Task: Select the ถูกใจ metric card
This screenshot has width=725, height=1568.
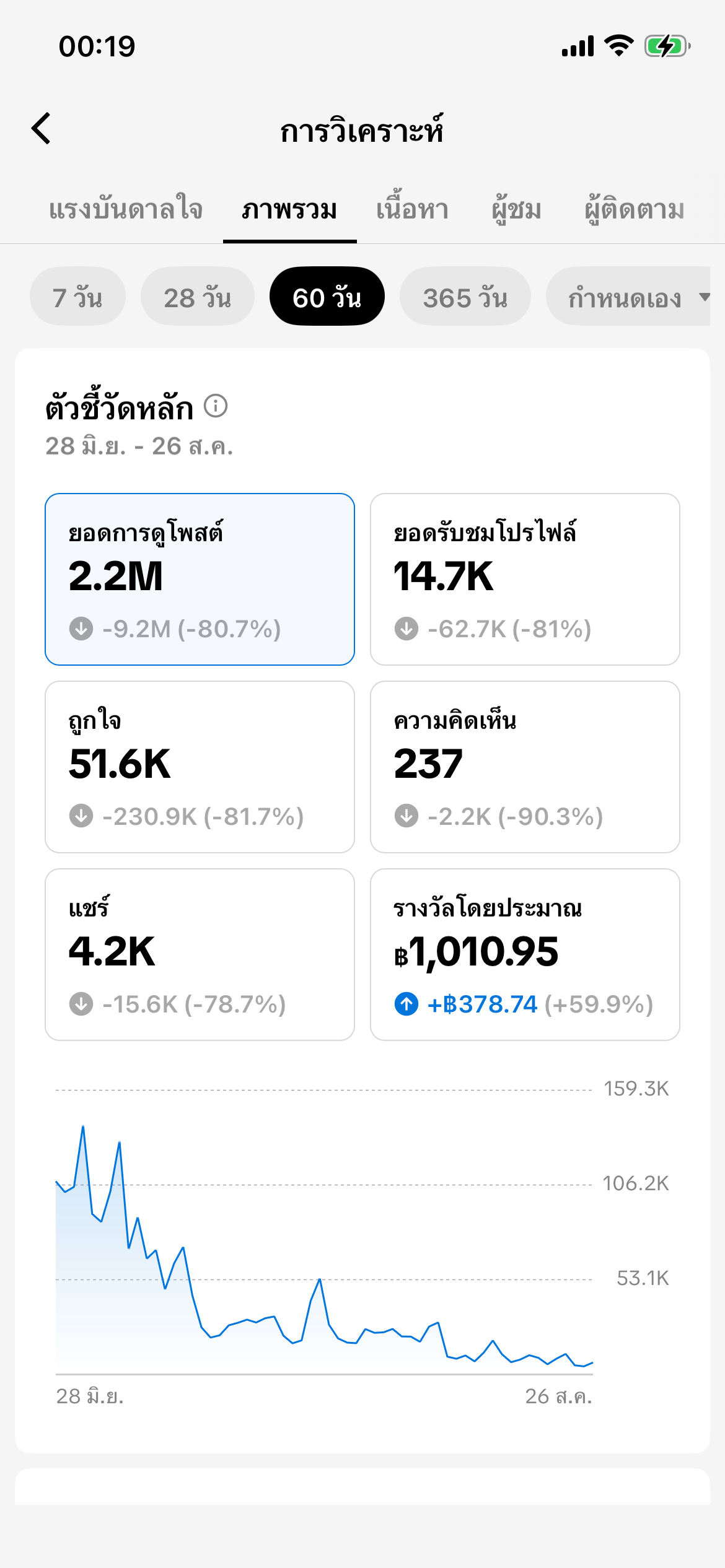Action: 200,767
